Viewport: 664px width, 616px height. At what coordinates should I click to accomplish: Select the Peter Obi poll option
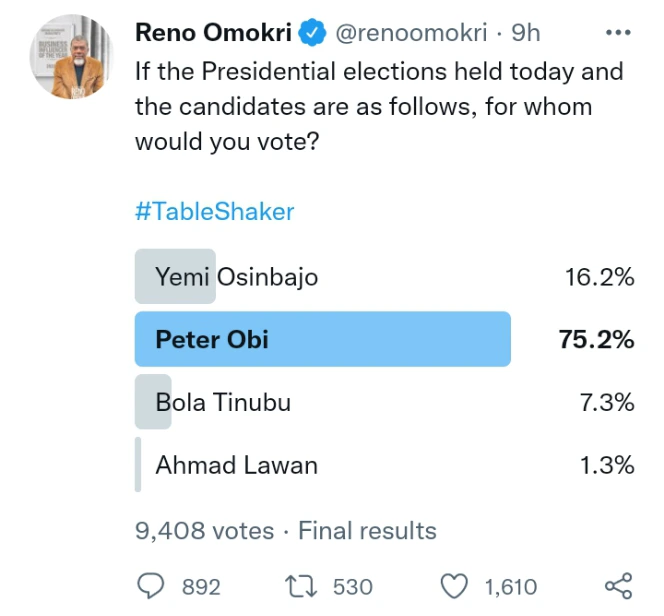point(212,340)
